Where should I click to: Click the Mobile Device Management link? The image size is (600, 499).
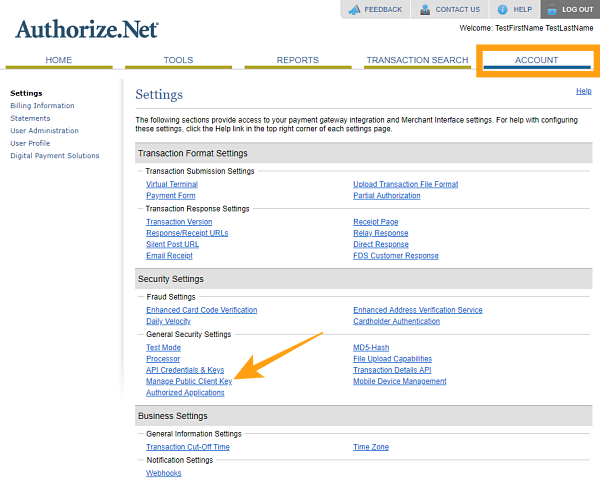tap(400, 381)
